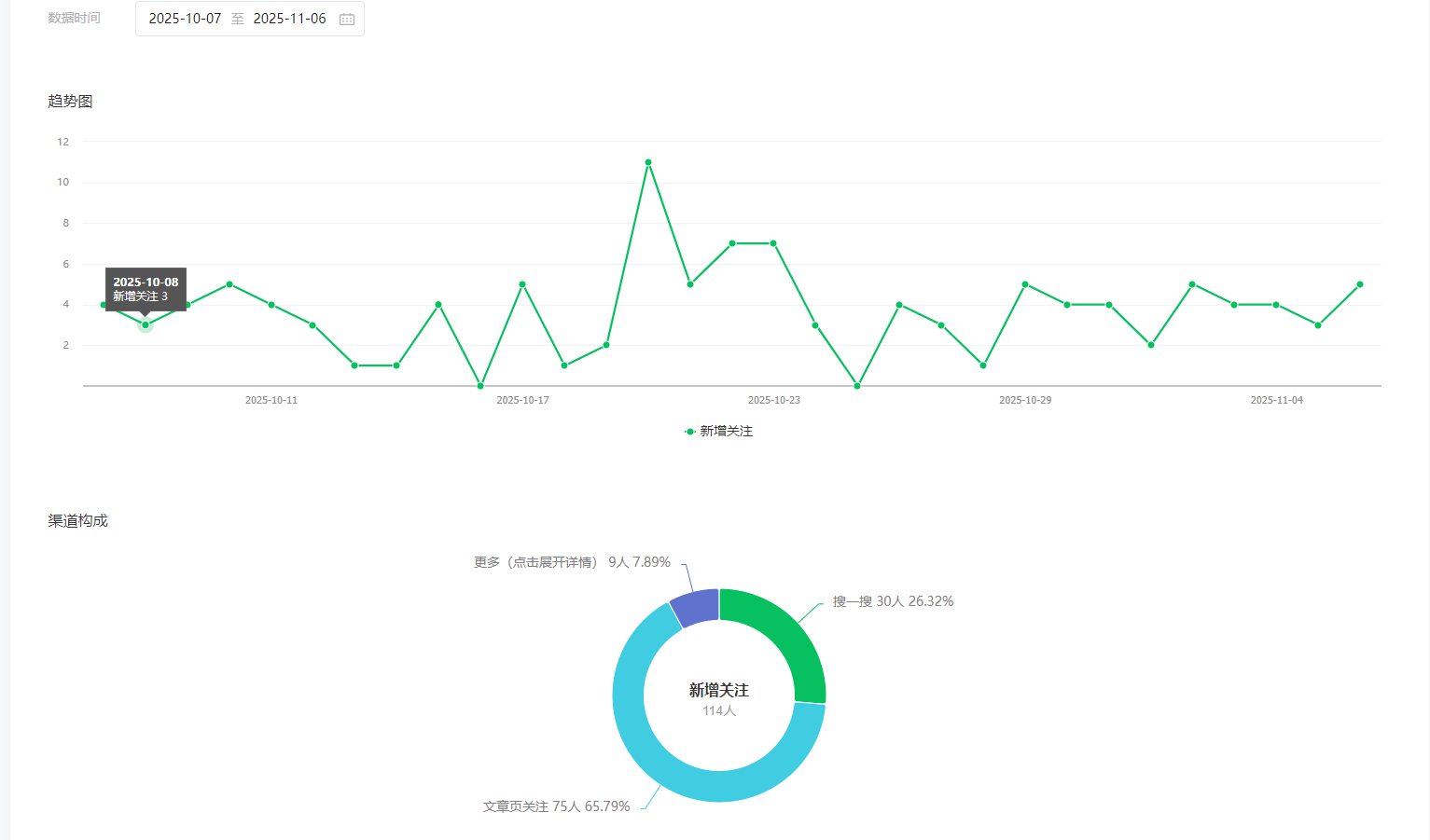This screenshot has height=840, width=1430.
Task: Click the 文章页关注 75人 65.79% label
Action: pos(556,806)
